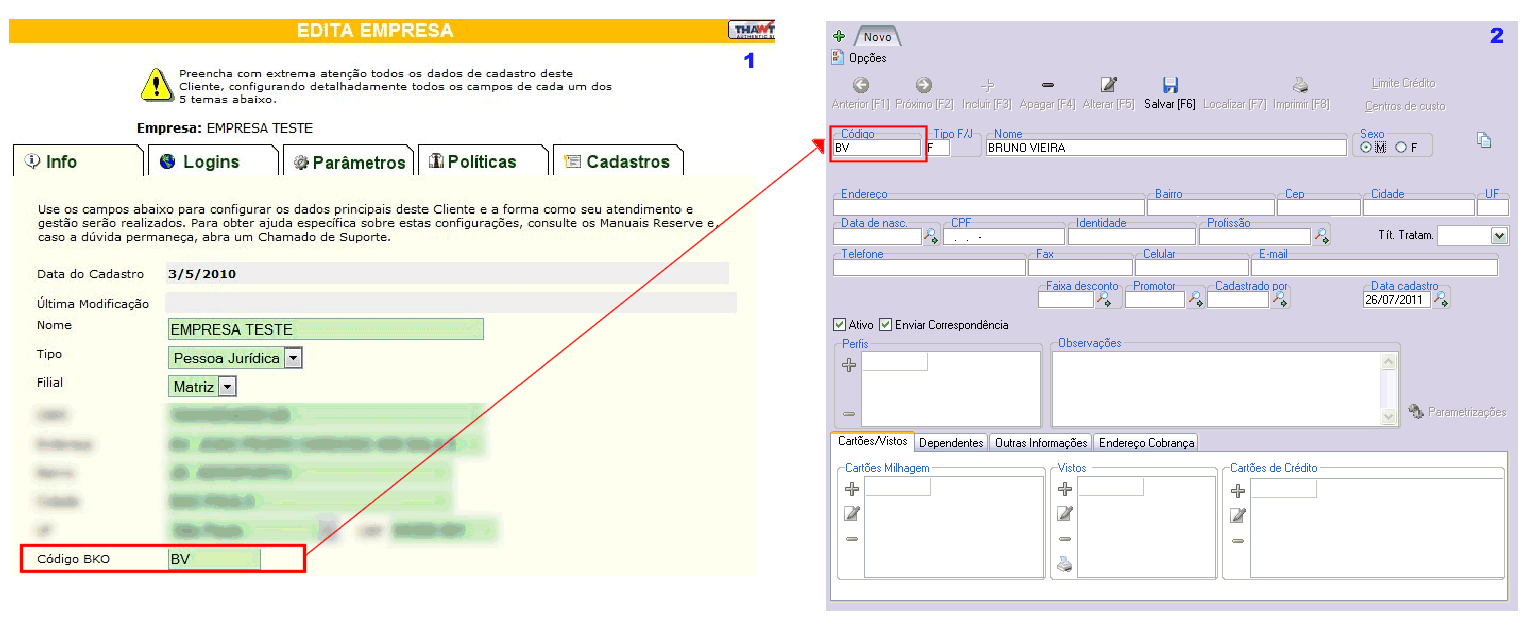The height and width of the screenshot is (632, 1536).
Task: Go to next record with Próximo [F2]
Action: [924, 94]
